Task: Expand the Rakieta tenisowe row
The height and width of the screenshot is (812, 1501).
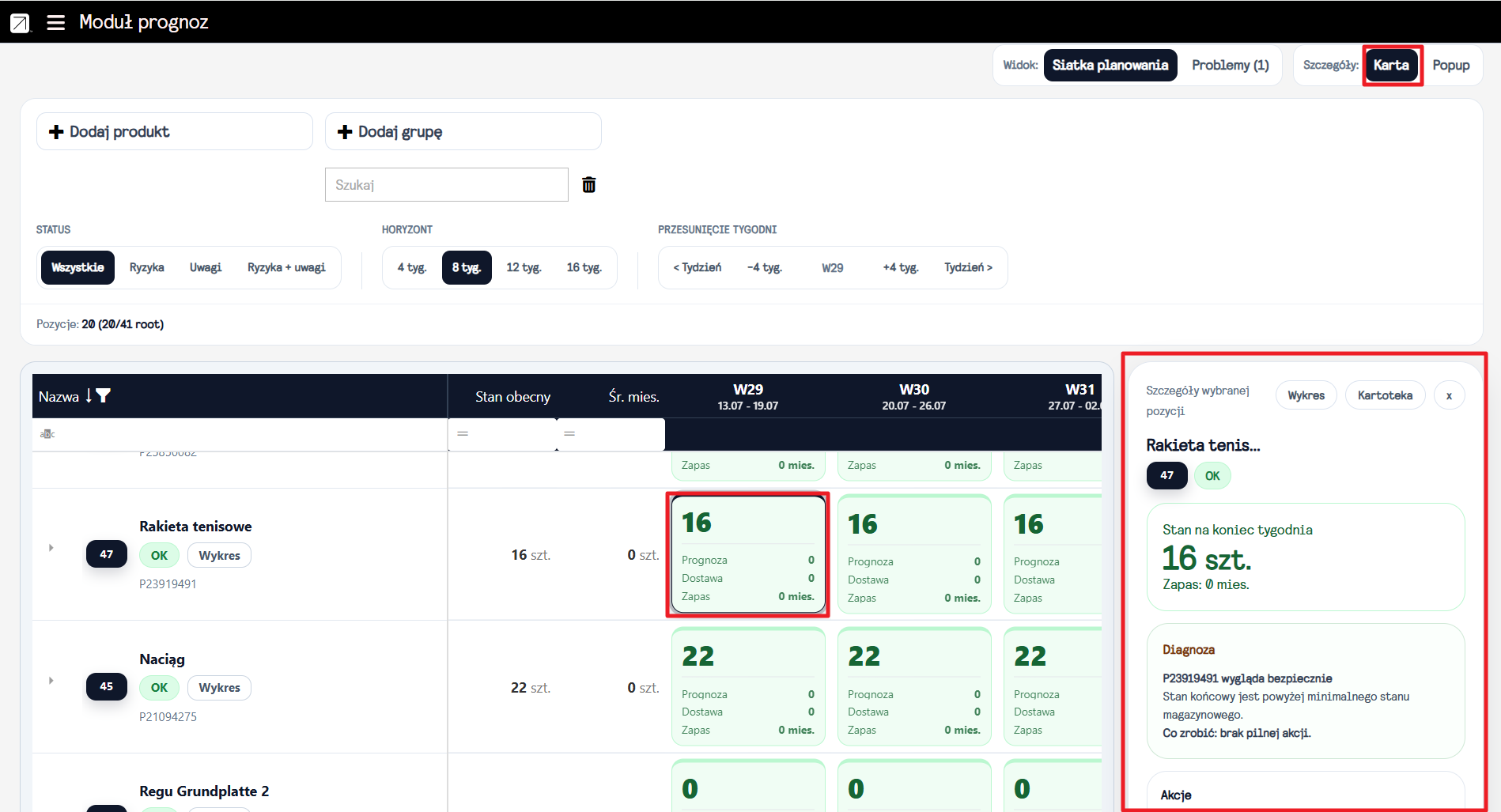Action: tap(51, 547)
